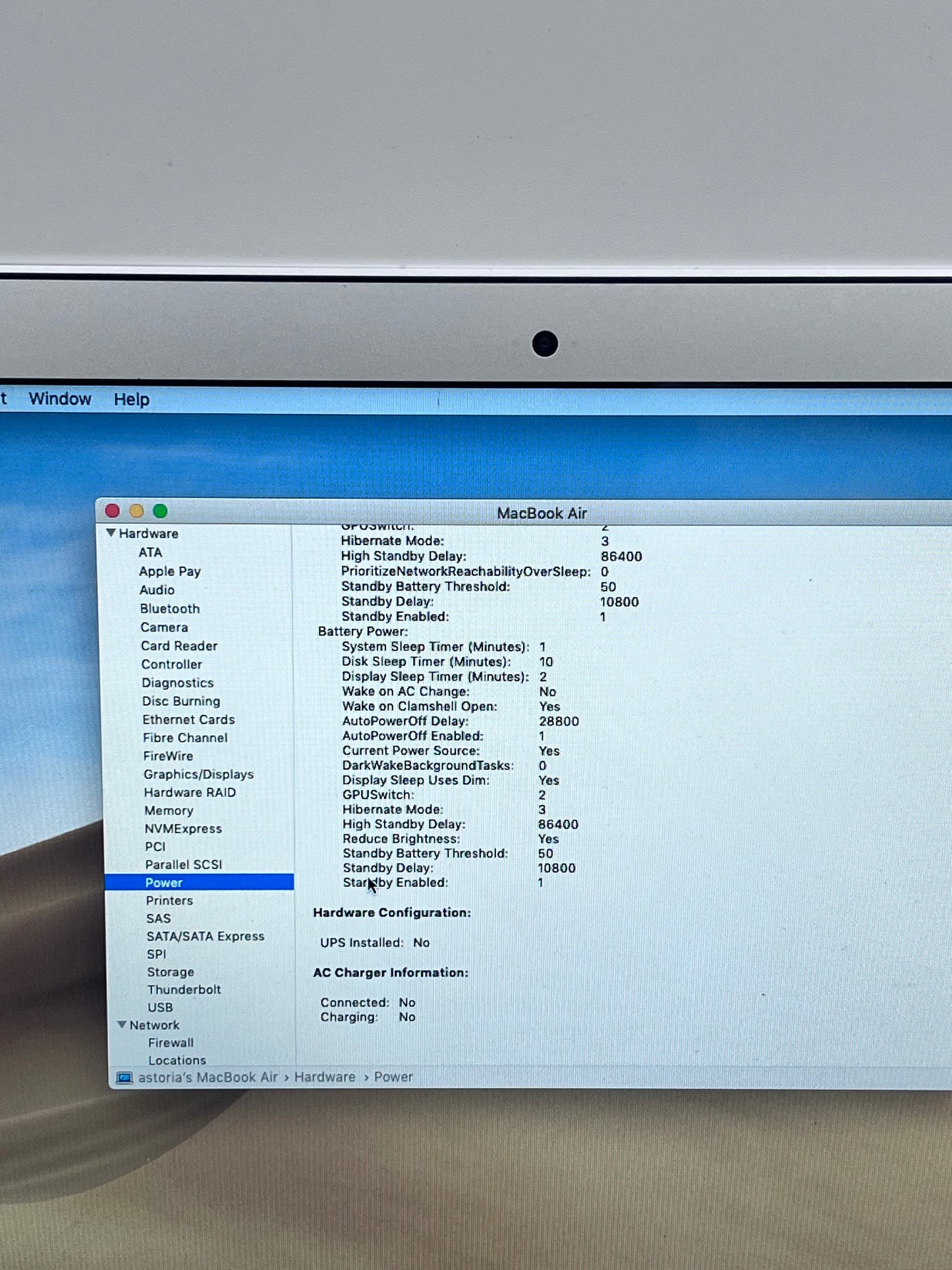952x1270 pixels.
Task: Select Storage in the sidebar
Action: tap(171, 972)
